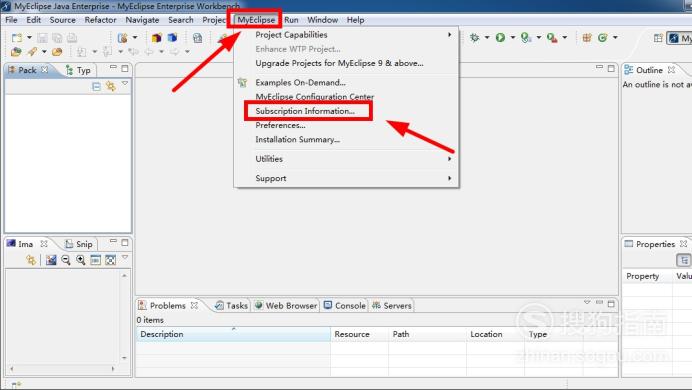Click the Properties panel tree view icon
Image resolution: width=692 pixels, height=390 pixels.
point(684,260)
